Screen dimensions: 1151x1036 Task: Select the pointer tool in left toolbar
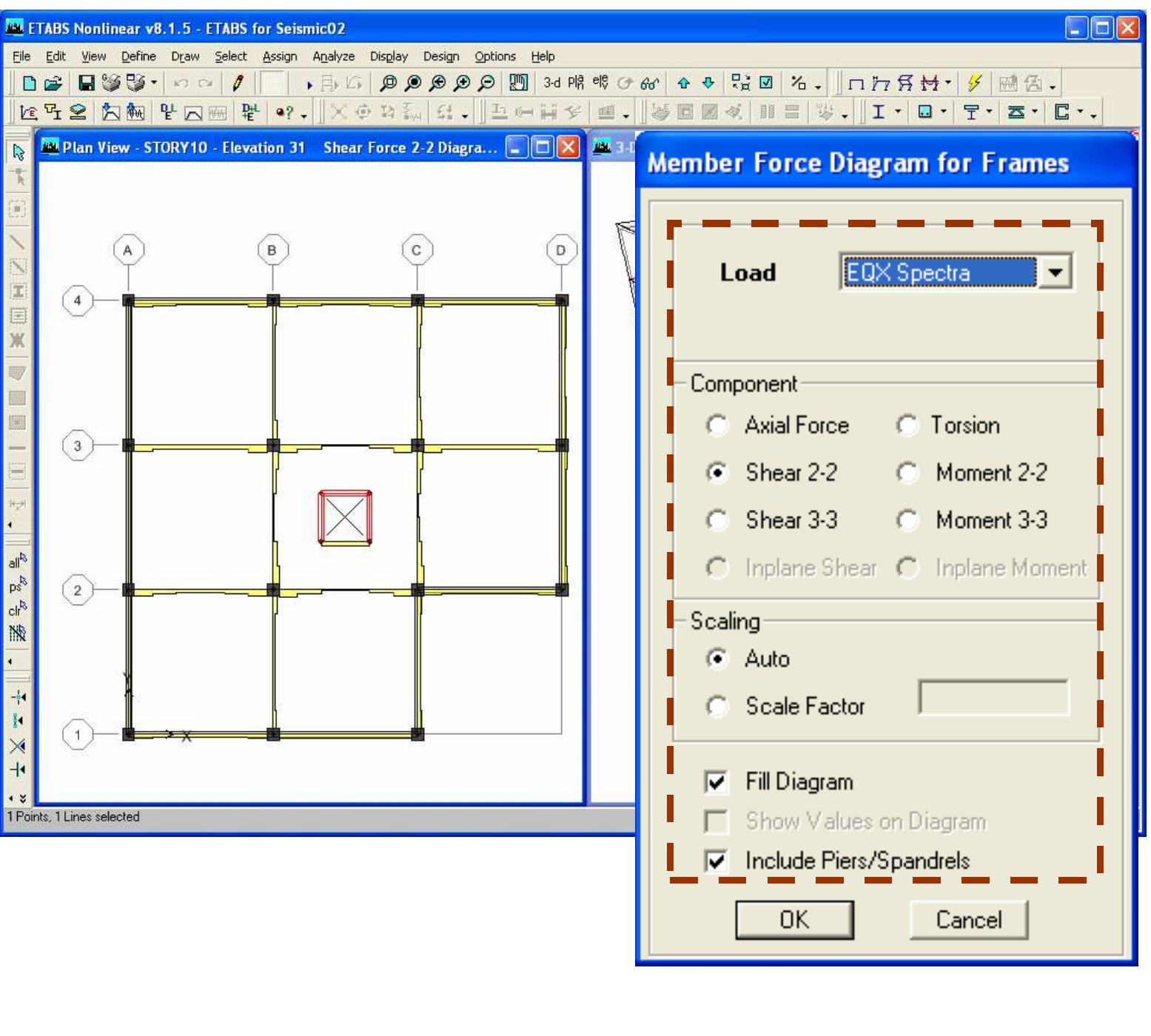tap(19, 152)
